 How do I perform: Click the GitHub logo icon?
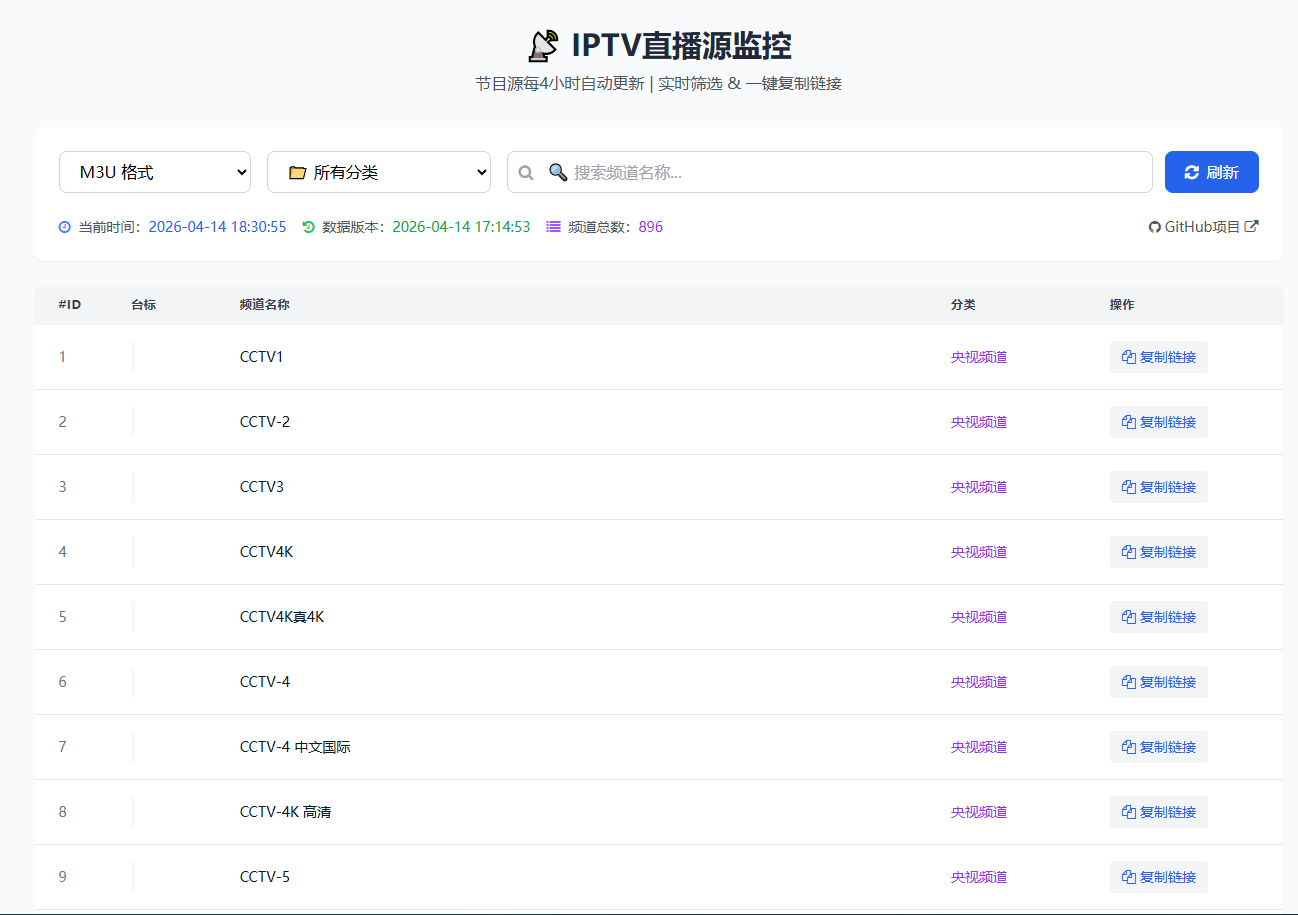tap(1155, 227)
